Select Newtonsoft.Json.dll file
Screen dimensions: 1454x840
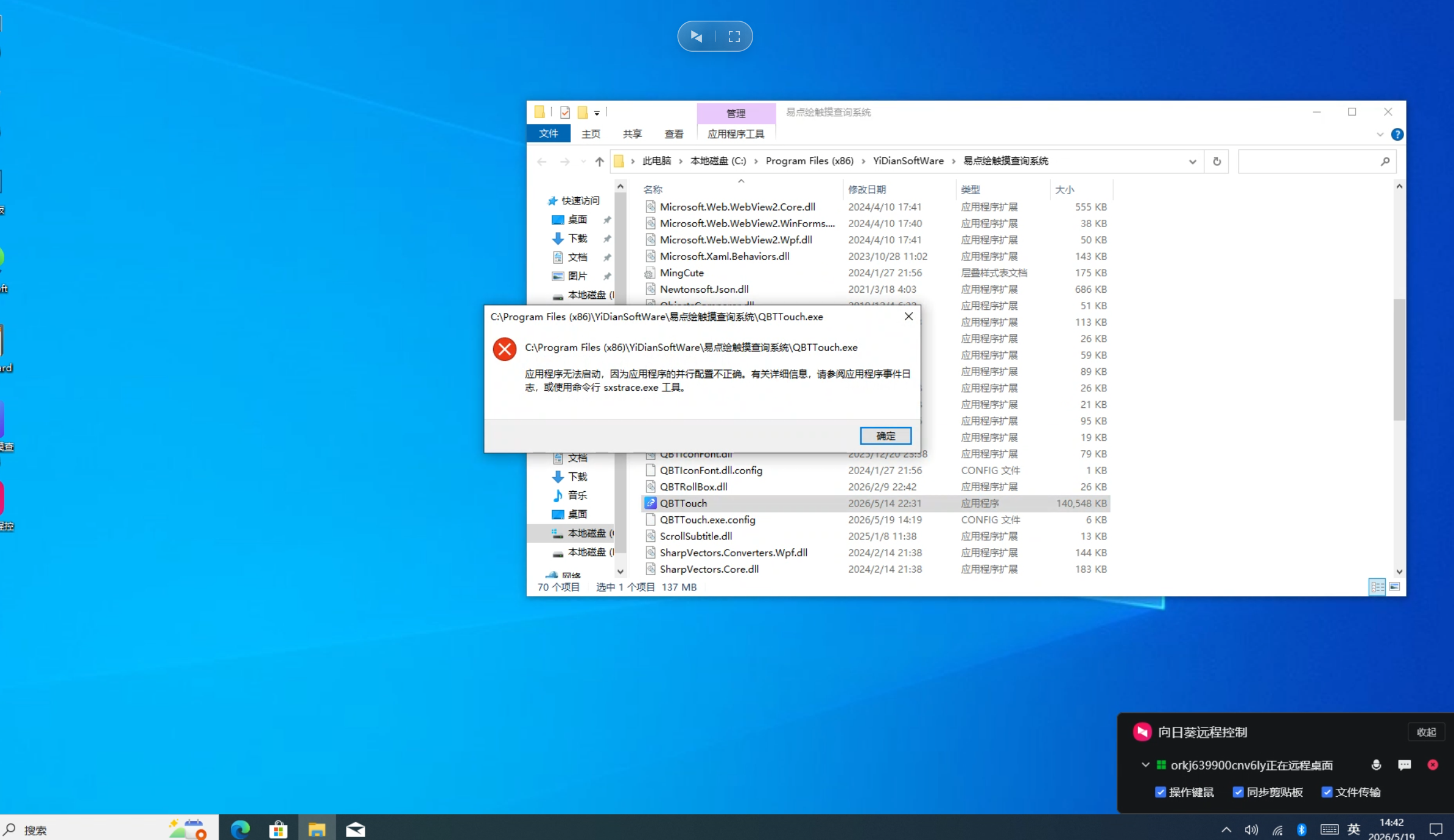876,289
